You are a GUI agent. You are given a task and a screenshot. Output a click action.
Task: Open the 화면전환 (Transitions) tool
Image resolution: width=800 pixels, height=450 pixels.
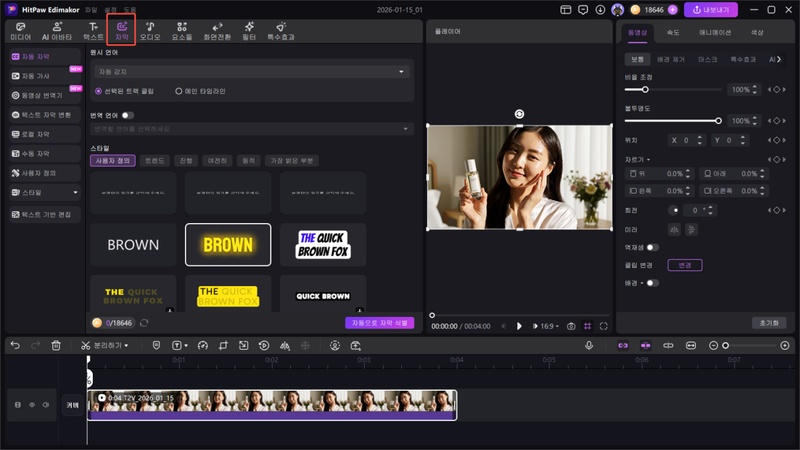tap(217, 31)
